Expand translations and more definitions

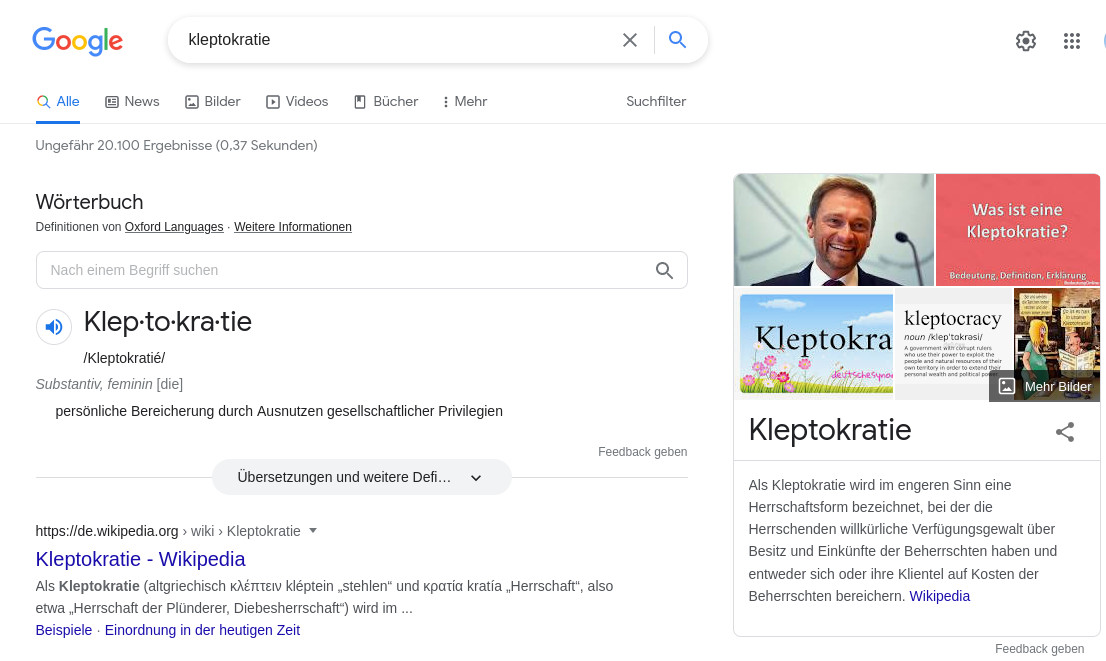tap(361, 477)
